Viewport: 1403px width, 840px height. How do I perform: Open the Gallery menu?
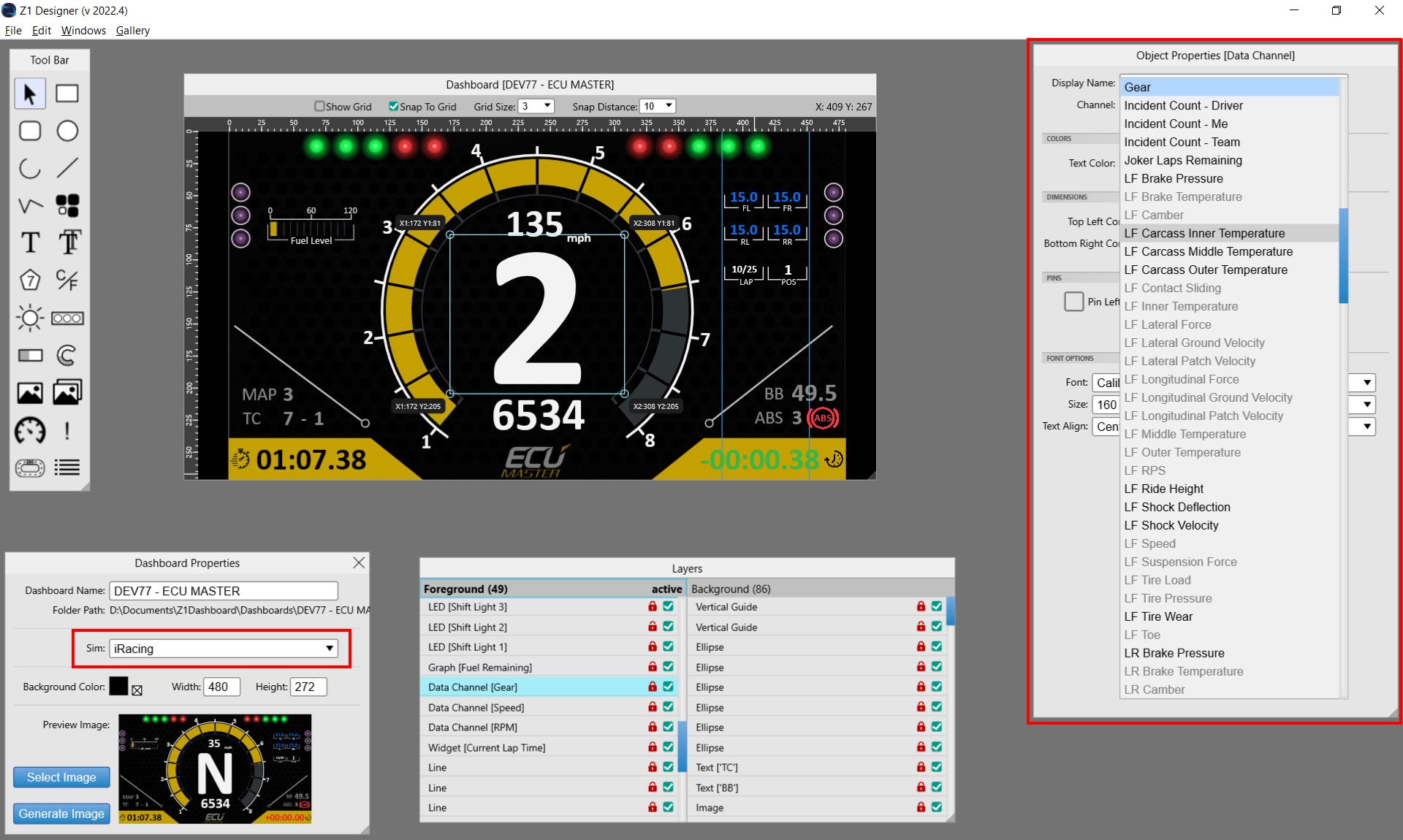132,31
